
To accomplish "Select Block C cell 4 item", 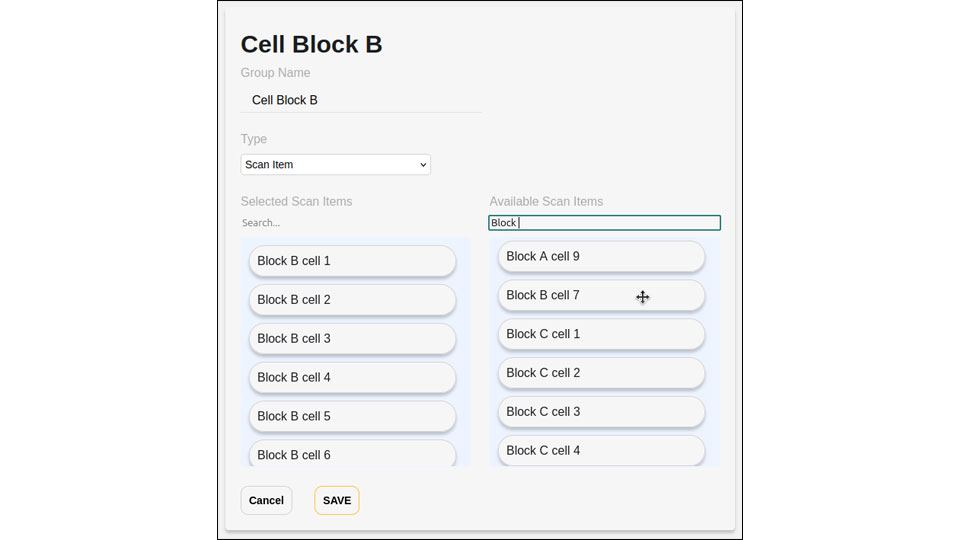I will [x=601, y=450].
